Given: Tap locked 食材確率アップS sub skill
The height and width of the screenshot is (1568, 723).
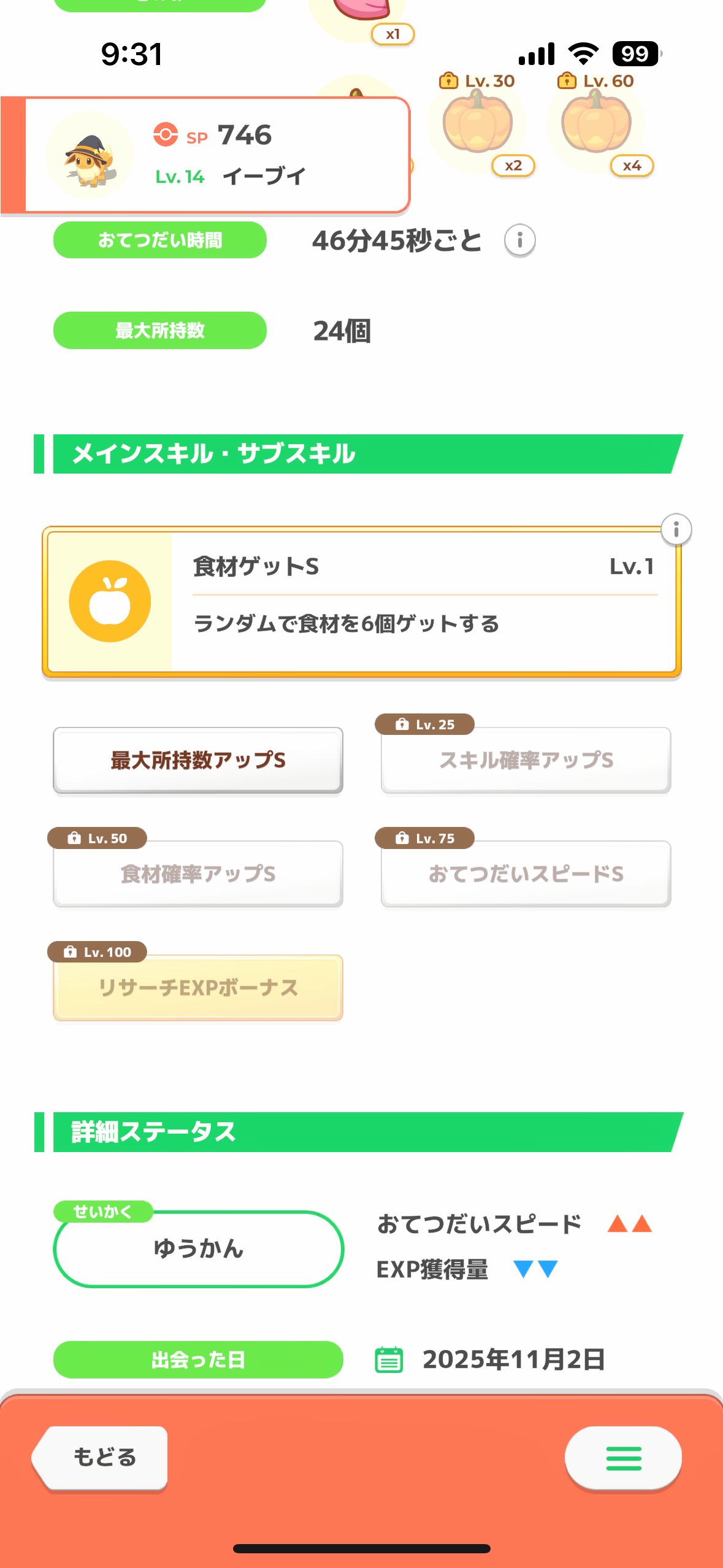Looking at the screenshot, I should pyautogui.click(x=197, y=874).
